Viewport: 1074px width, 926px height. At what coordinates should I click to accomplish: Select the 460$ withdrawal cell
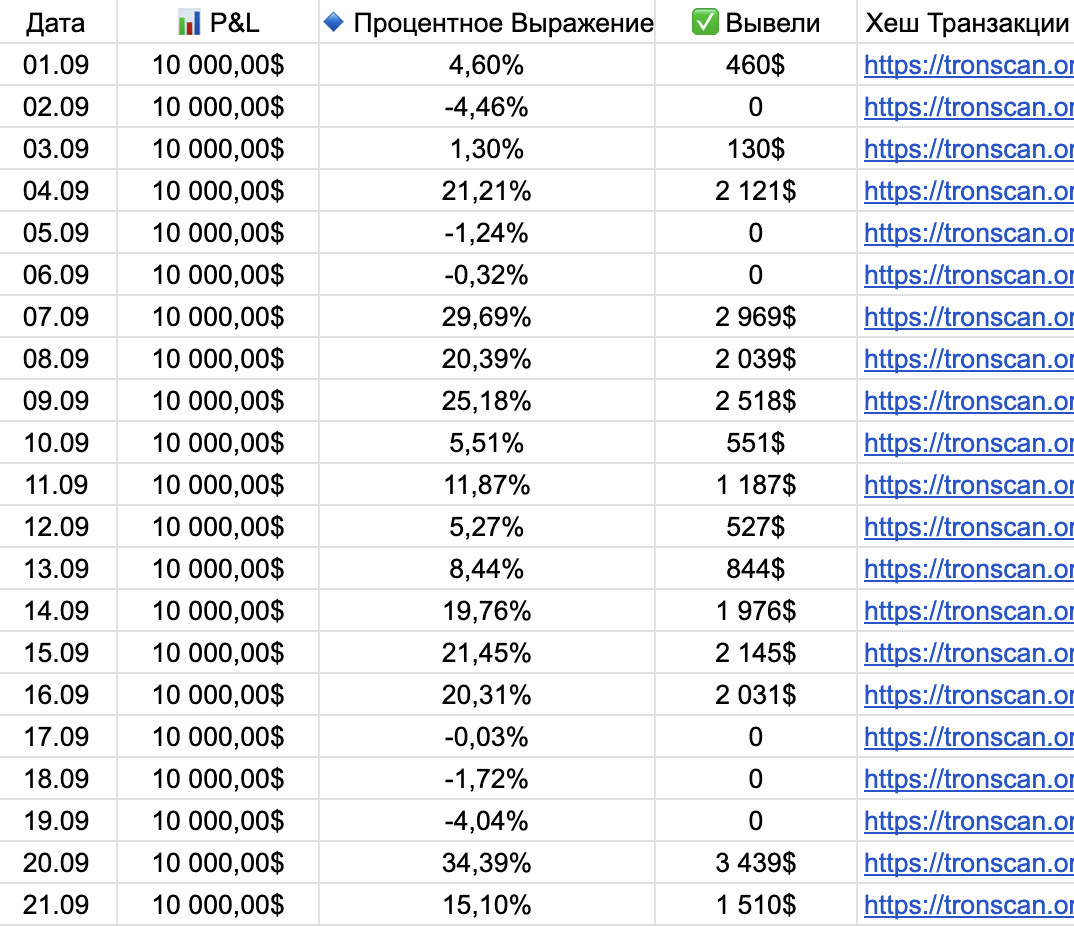pos(755,65)
